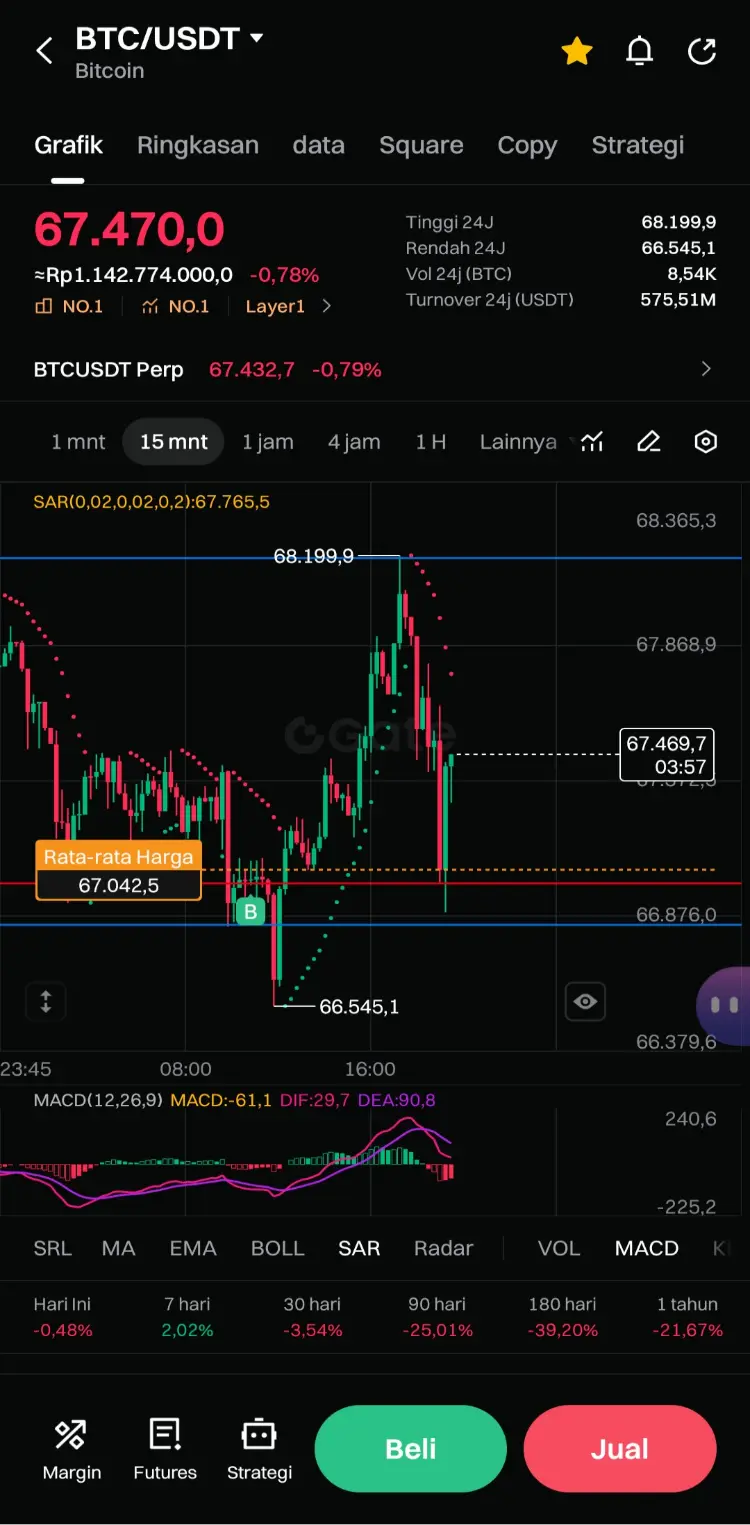750x1525 pixels.
Task: Tap the share icon at top right
Action: (x=703, y=51)
